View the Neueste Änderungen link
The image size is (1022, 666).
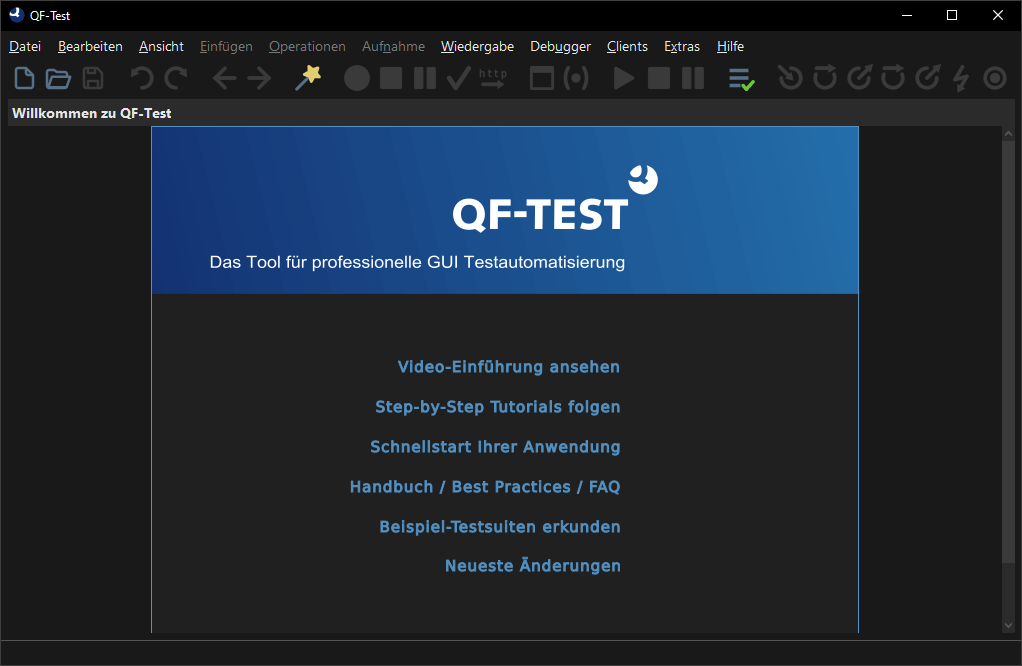tap(533, 566)
